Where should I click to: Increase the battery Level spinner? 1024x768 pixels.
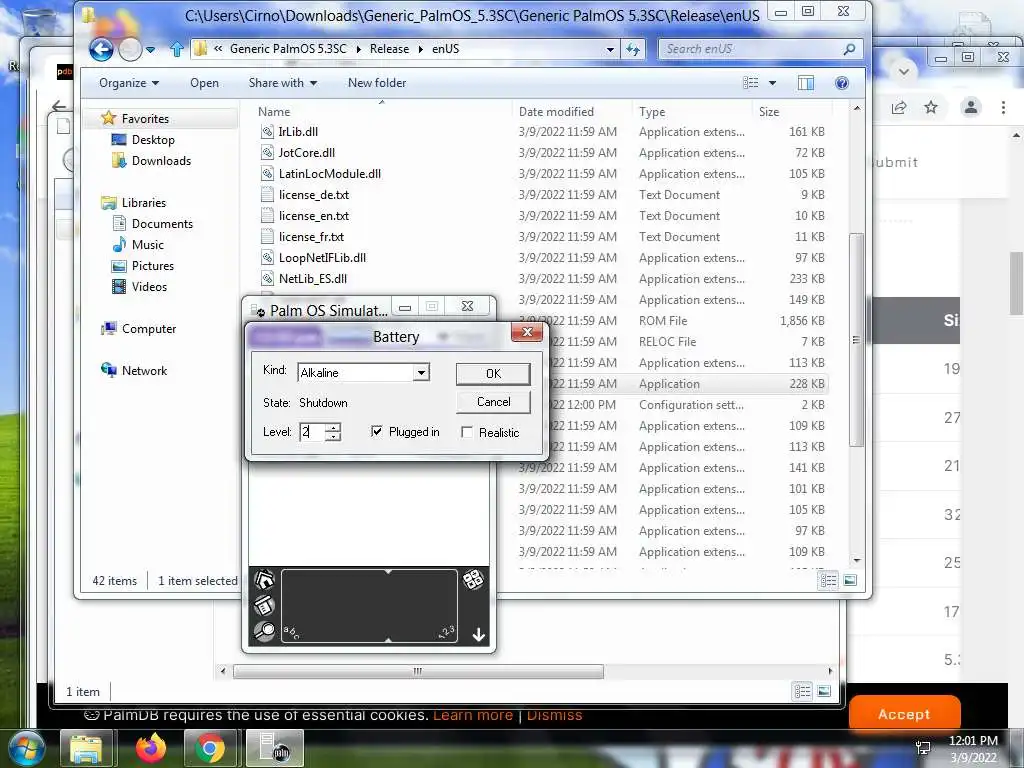(x=333, y=428)
